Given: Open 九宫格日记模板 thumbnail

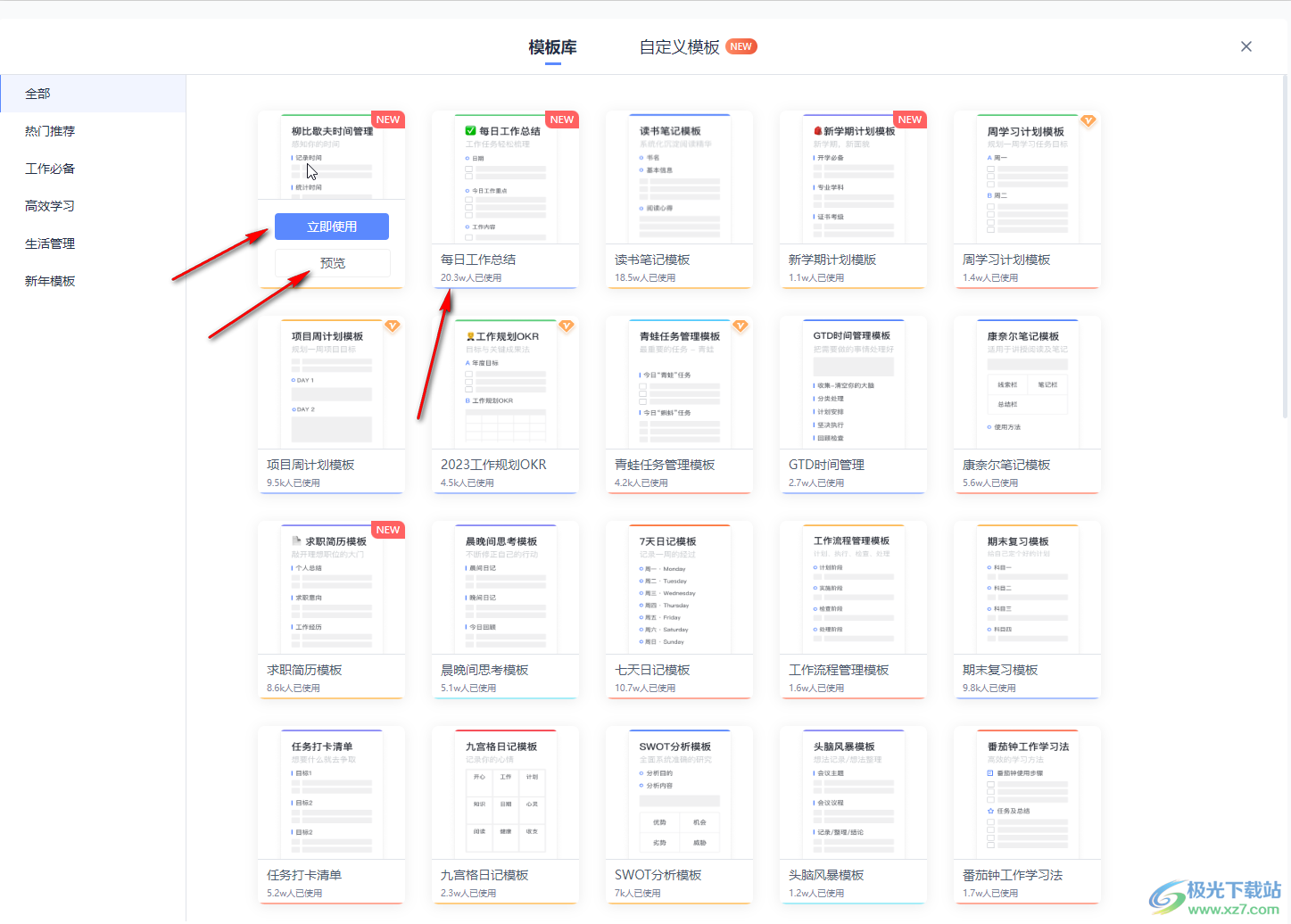Looking at the screenshot, I should 505,793.
